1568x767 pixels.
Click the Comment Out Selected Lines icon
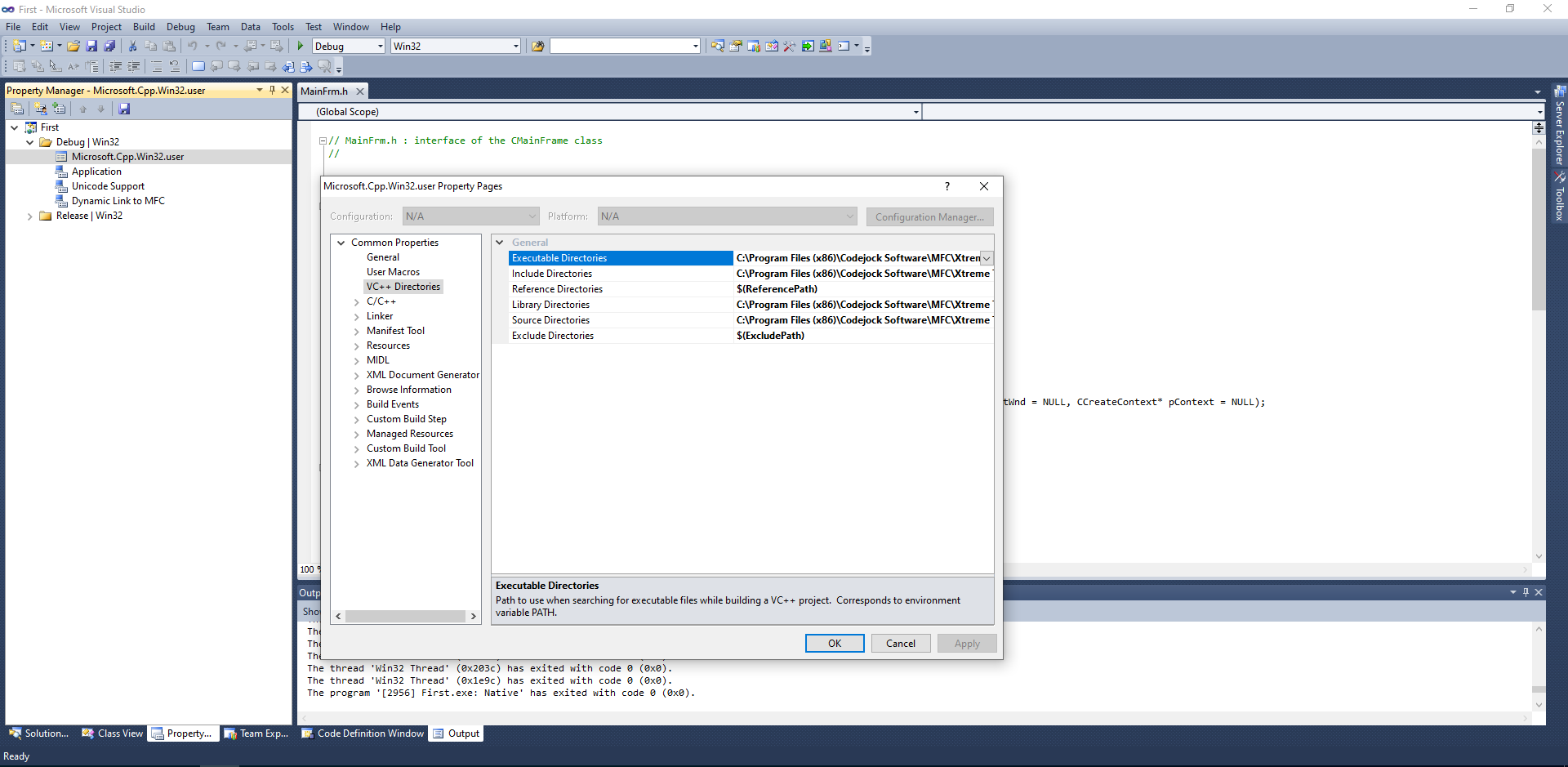pos(157,67)
